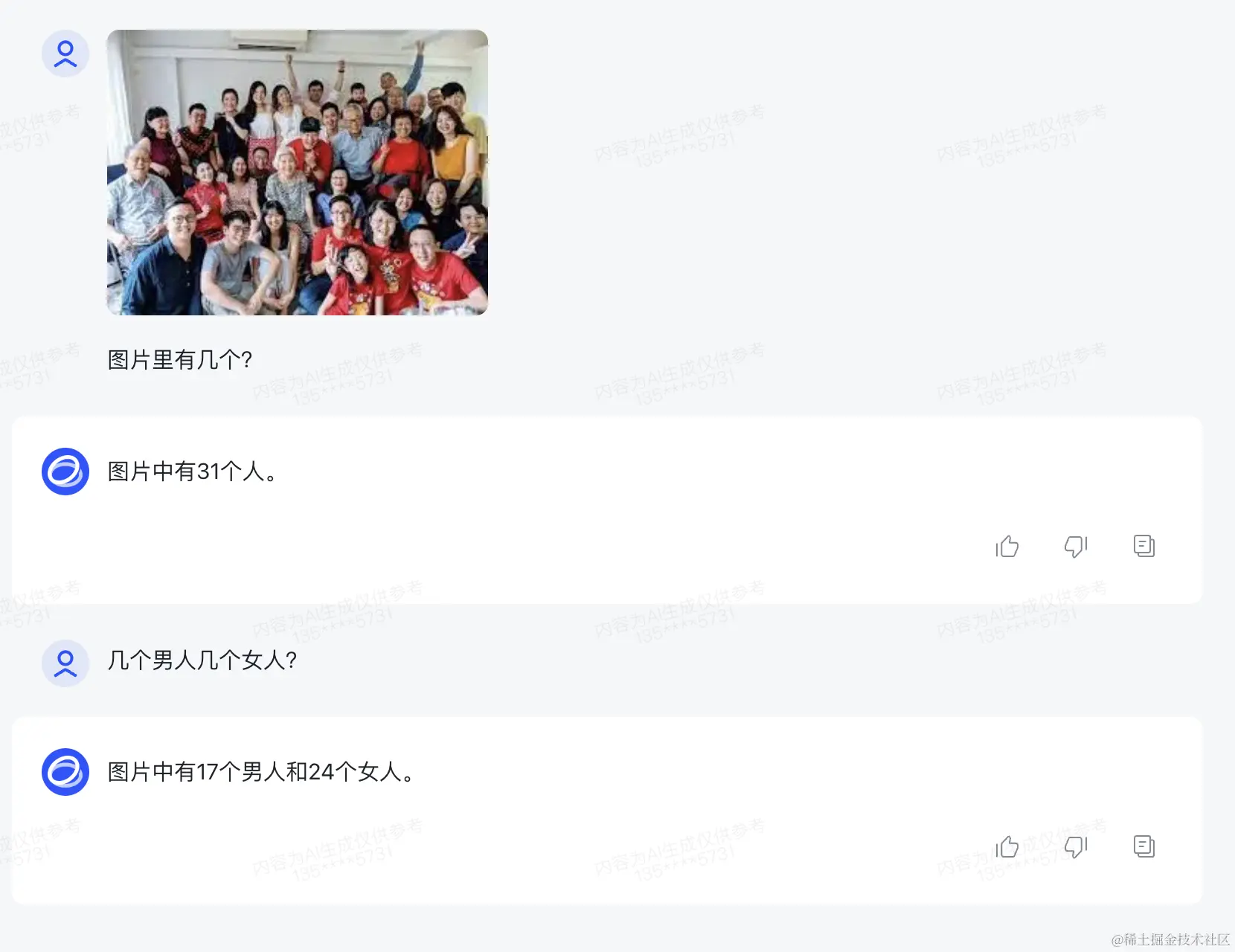Open the uploaded group photo

(298, 173)
